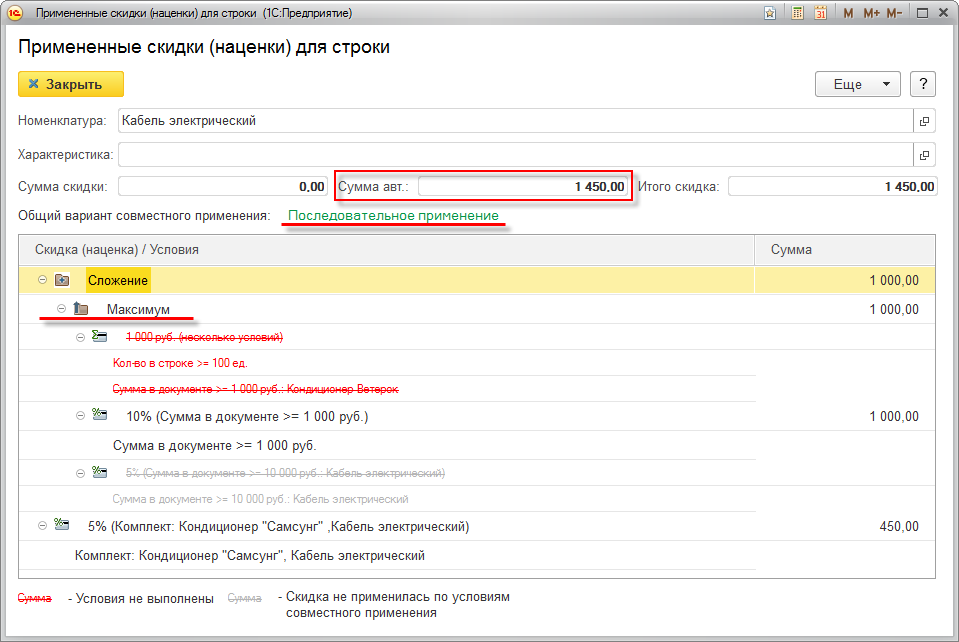Viewport: 959px width, 642px height.
Task: Select the Комплект: Кондиционер "Самсунг", Кабель электрический condition
Action: [x=250, y=556]
